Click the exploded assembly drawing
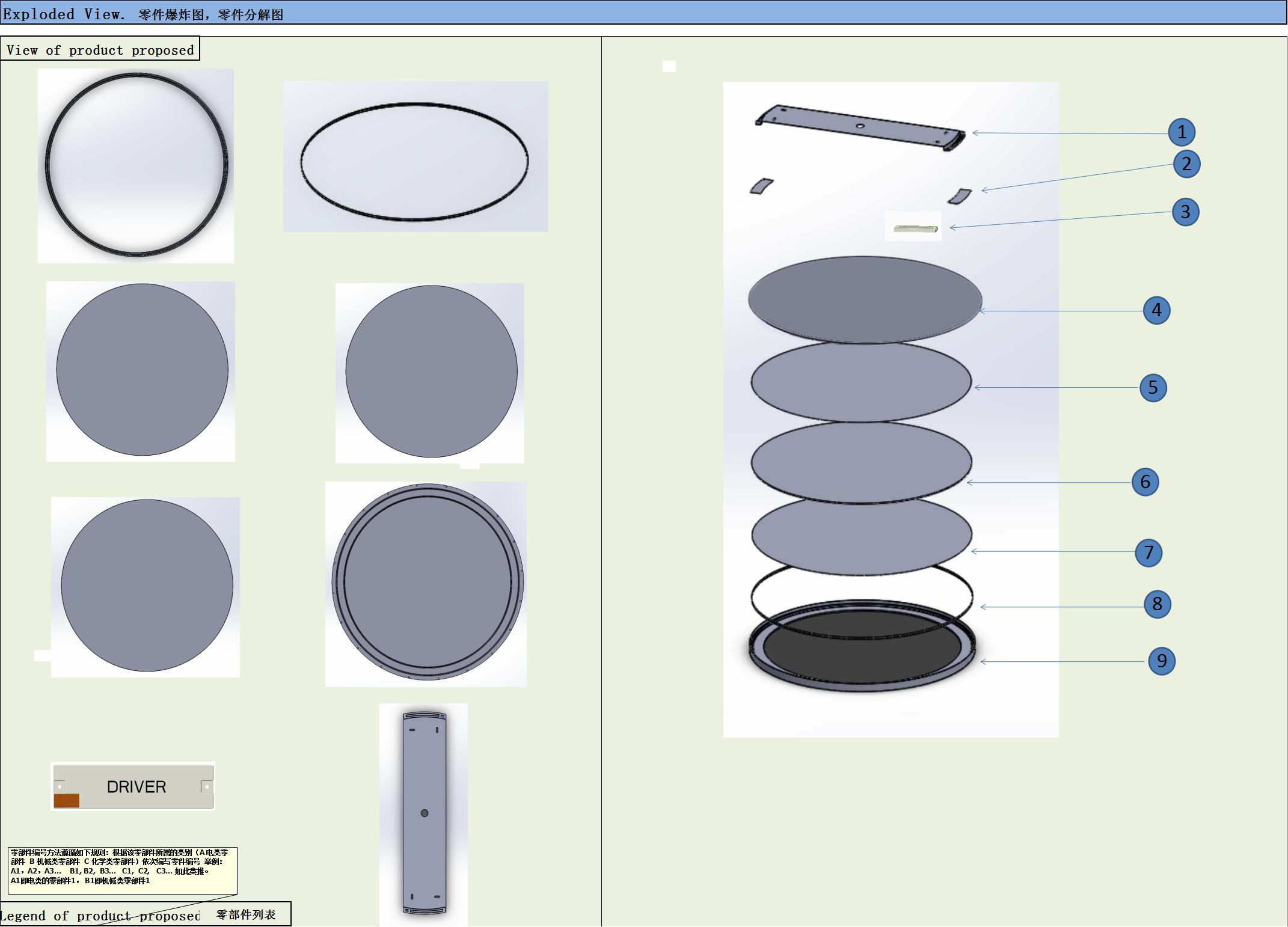 (x=890, y=409)
